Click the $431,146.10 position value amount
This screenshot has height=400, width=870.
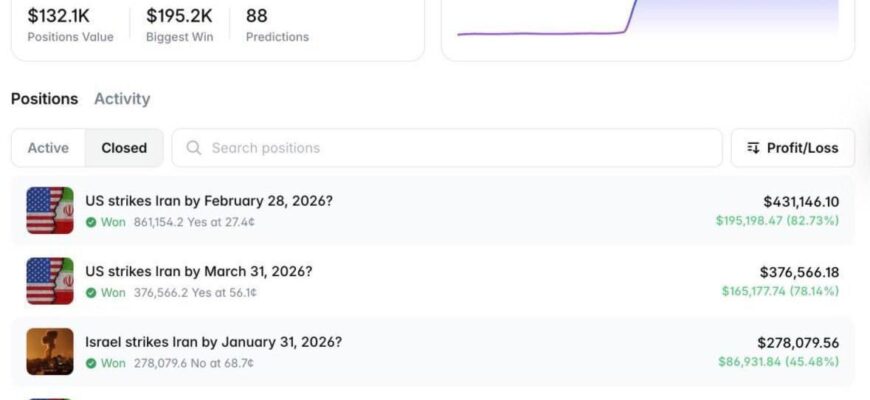801,202
